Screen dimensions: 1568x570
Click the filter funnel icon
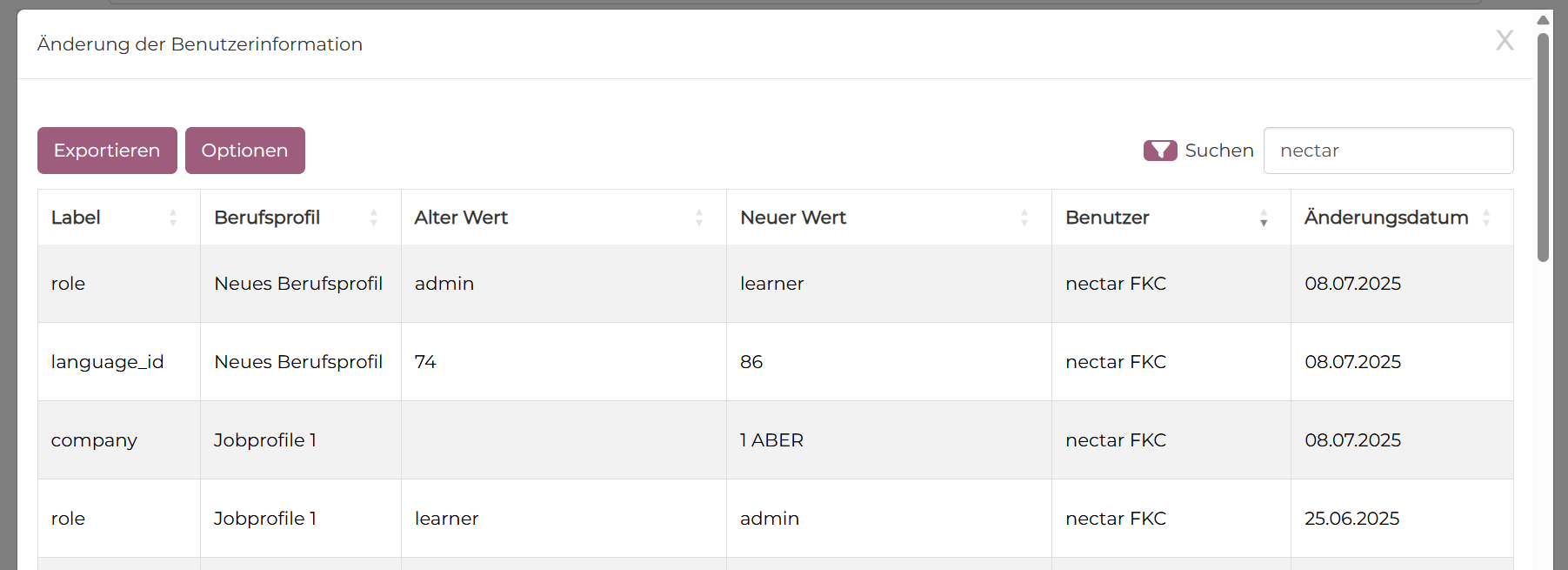tap(1159, 151)
